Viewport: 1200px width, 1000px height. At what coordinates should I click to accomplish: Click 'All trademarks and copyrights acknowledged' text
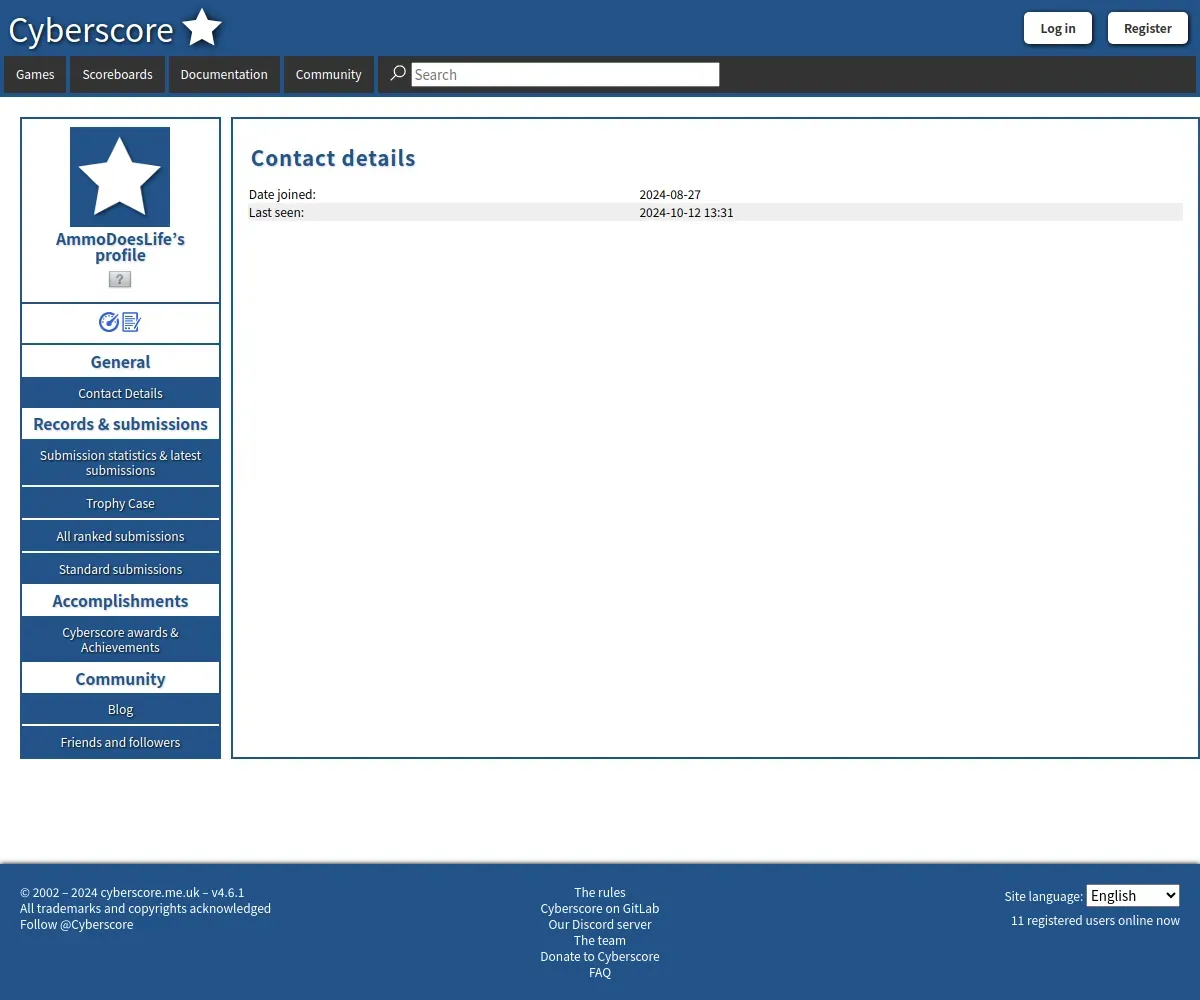(145, 908)
